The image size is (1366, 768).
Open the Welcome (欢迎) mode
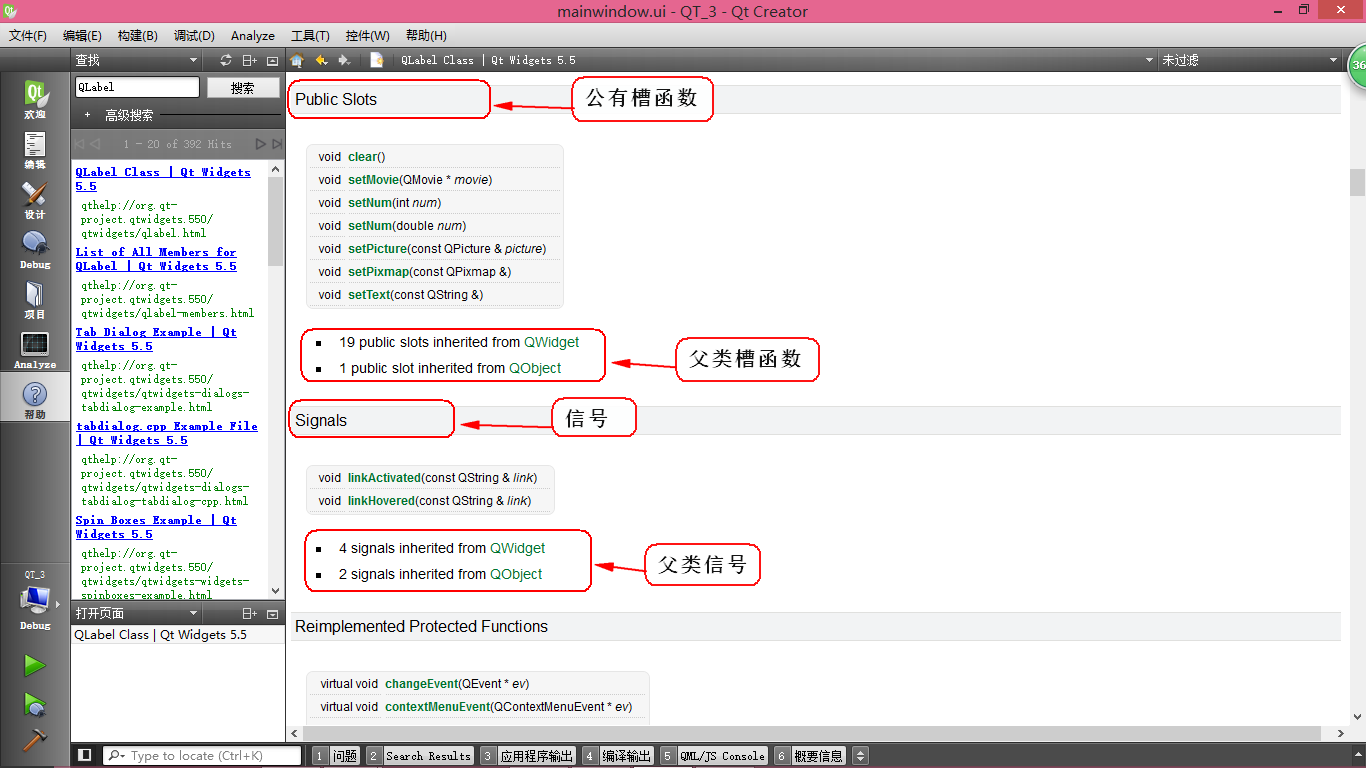[x=35, y=99]
